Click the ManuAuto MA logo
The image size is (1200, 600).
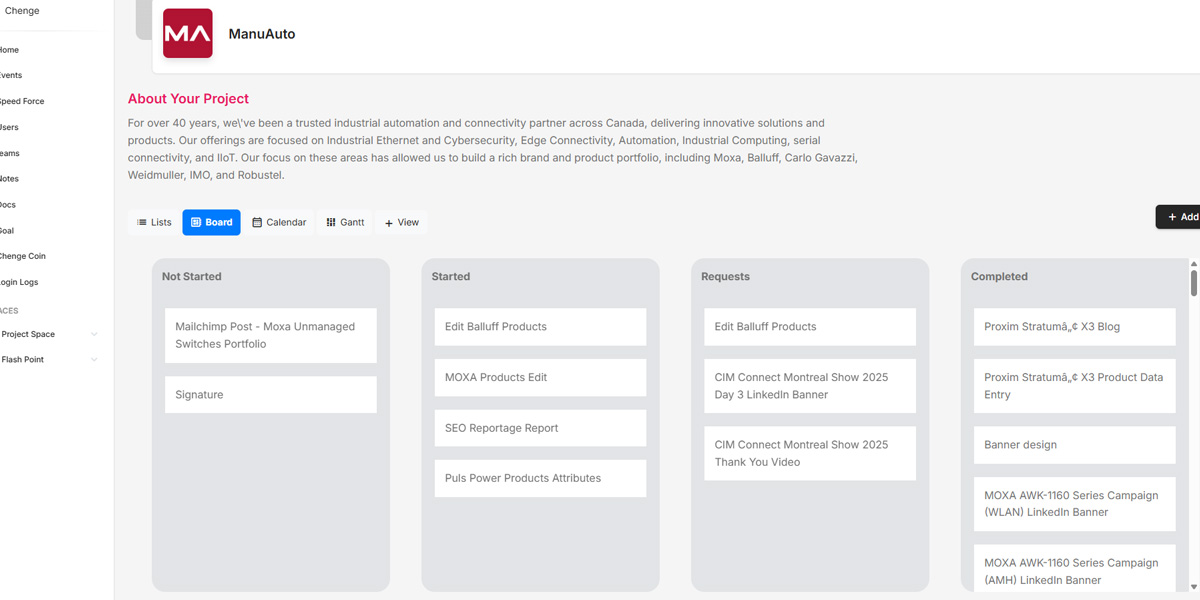[x=188, y=33]
